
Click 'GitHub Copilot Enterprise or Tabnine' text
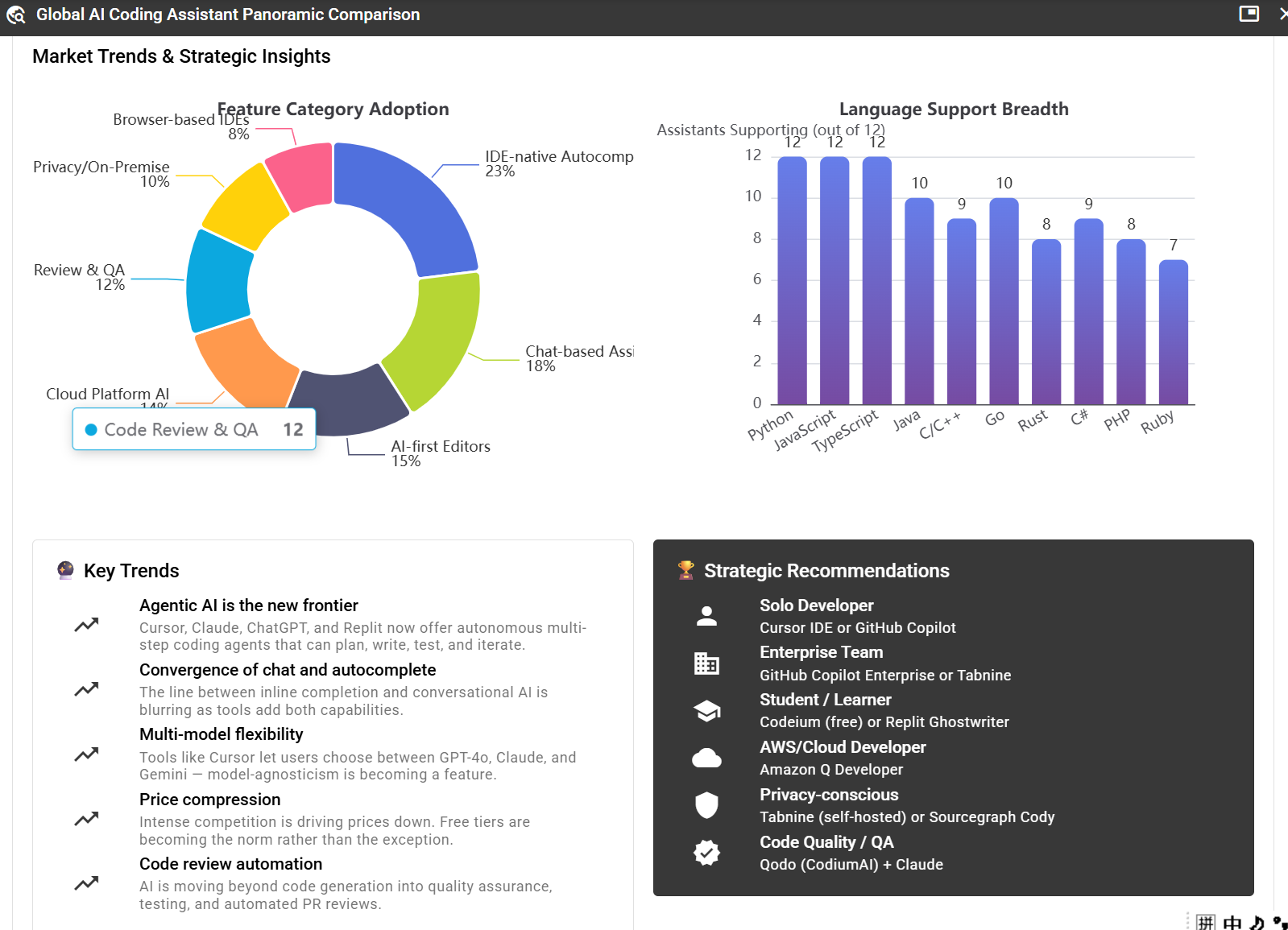point(885,676)
